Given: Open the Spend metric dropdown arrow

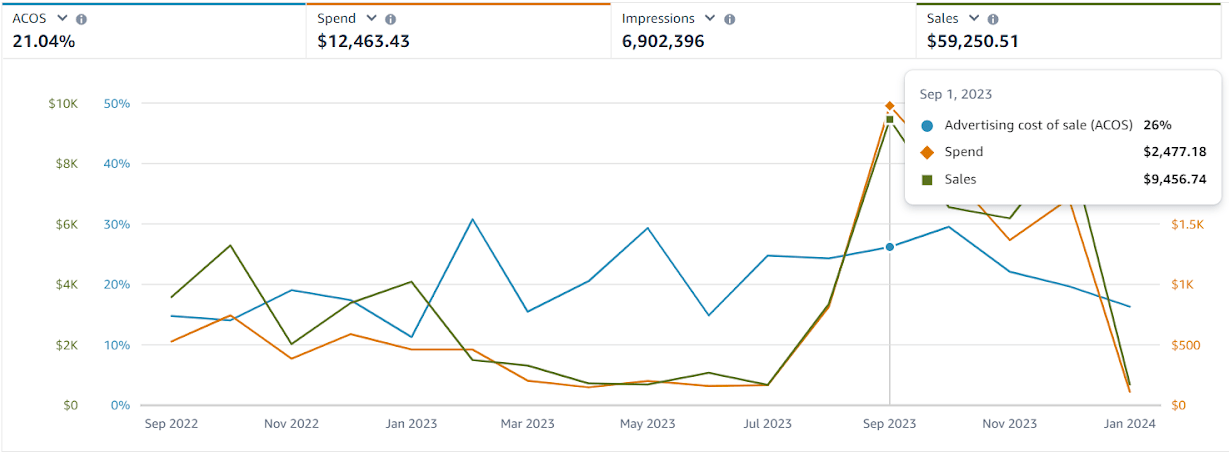Looking at the screenshot, I should click(x=372, y=18).
